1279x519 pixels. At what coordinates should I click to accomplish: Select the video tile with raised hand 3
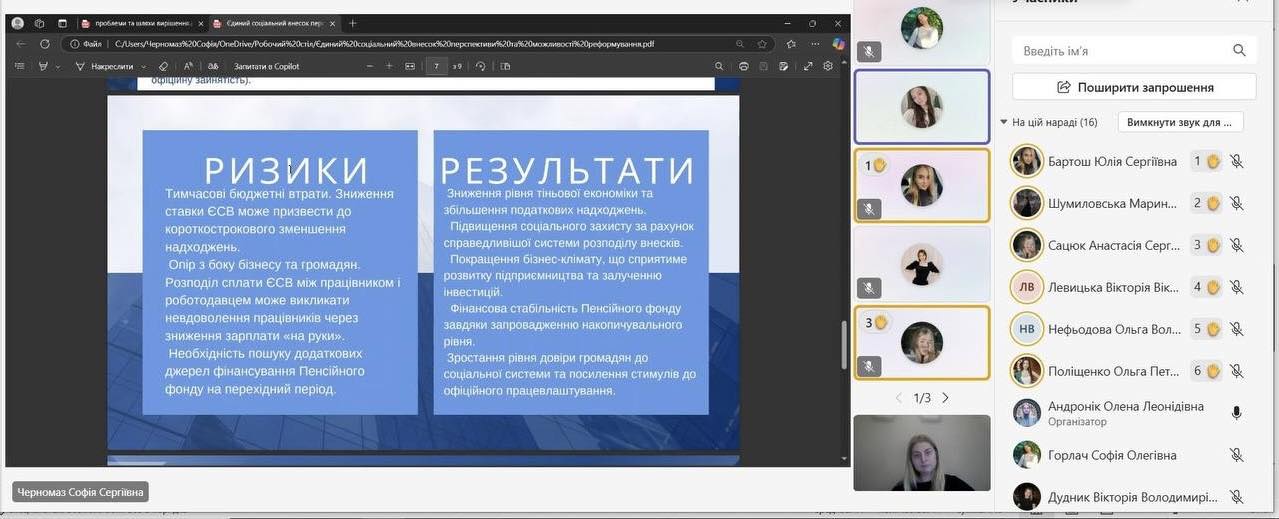922,343
